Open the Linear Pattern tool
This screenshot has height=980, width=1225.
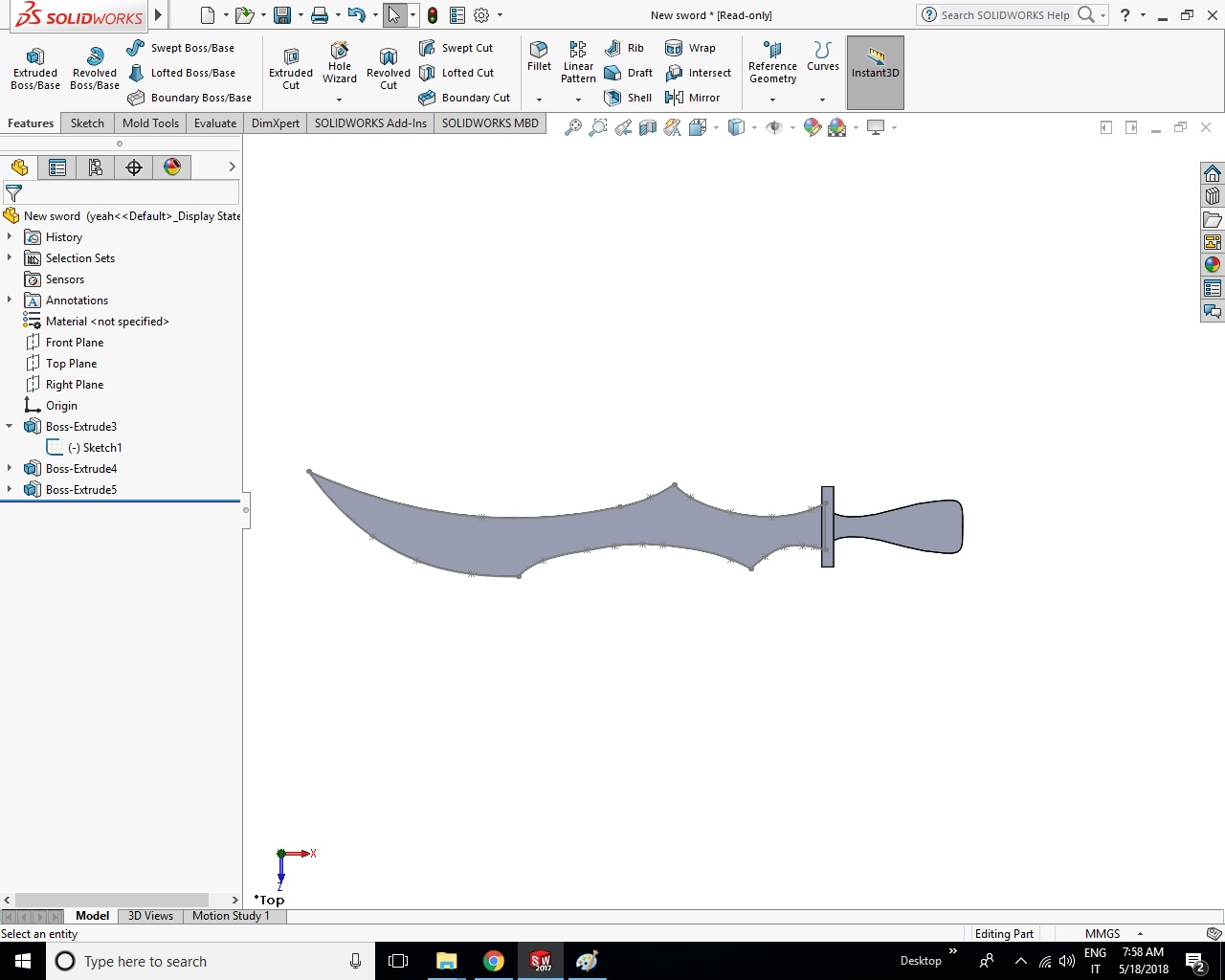pyautogui.click(x=578, y=63)
